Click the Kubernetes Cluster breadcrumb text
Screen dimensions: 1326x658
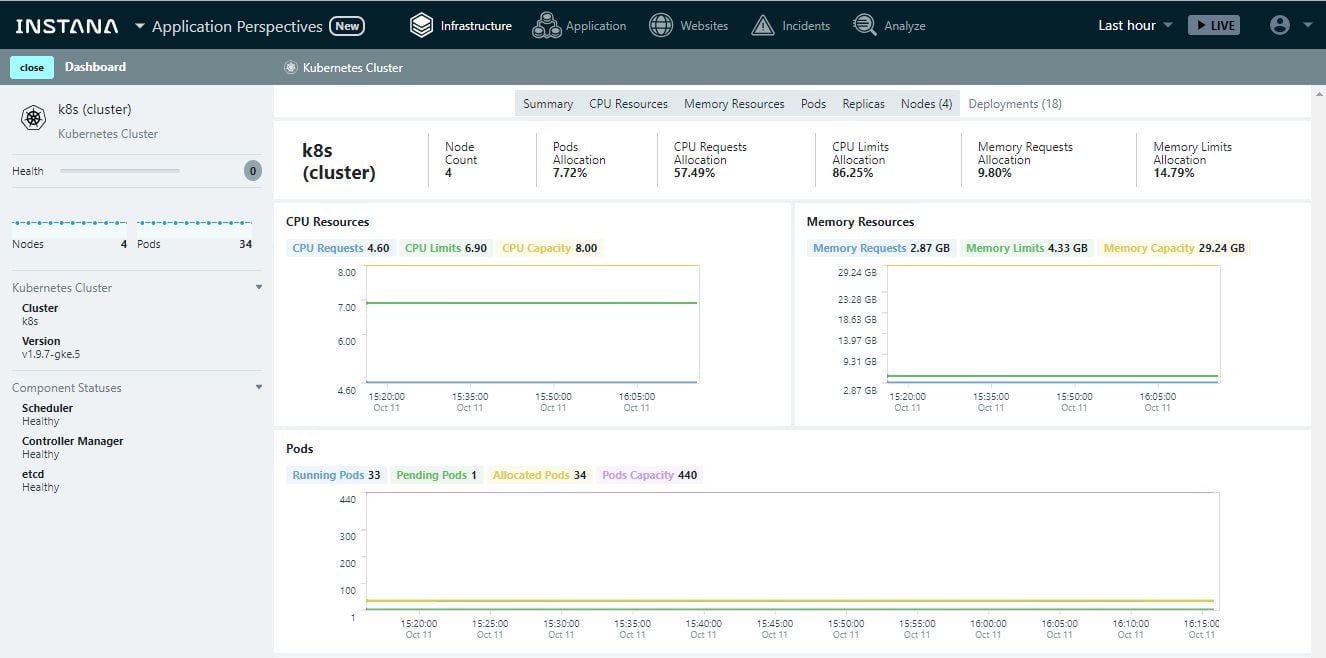[x=353, y=68]
